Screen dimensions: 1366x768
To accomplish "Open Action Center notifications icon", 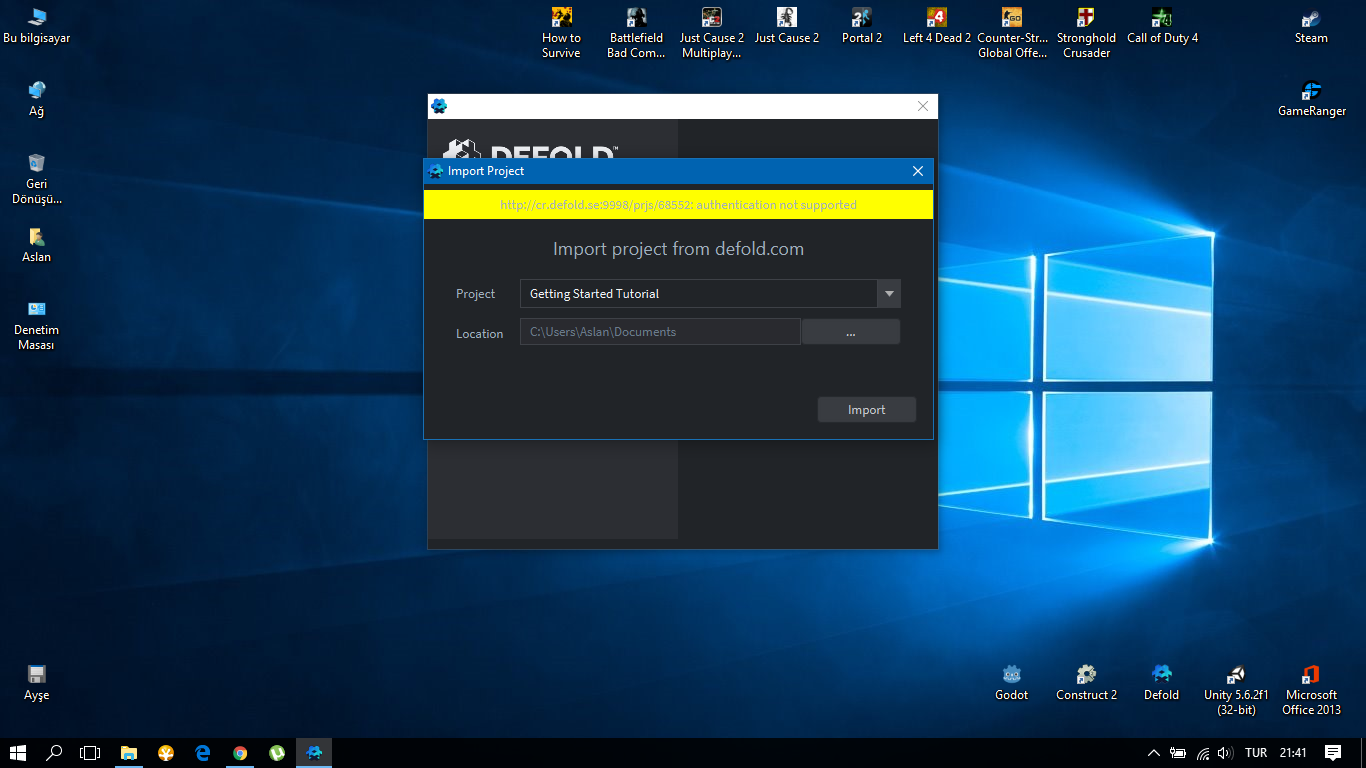I will coord(1333,753).
